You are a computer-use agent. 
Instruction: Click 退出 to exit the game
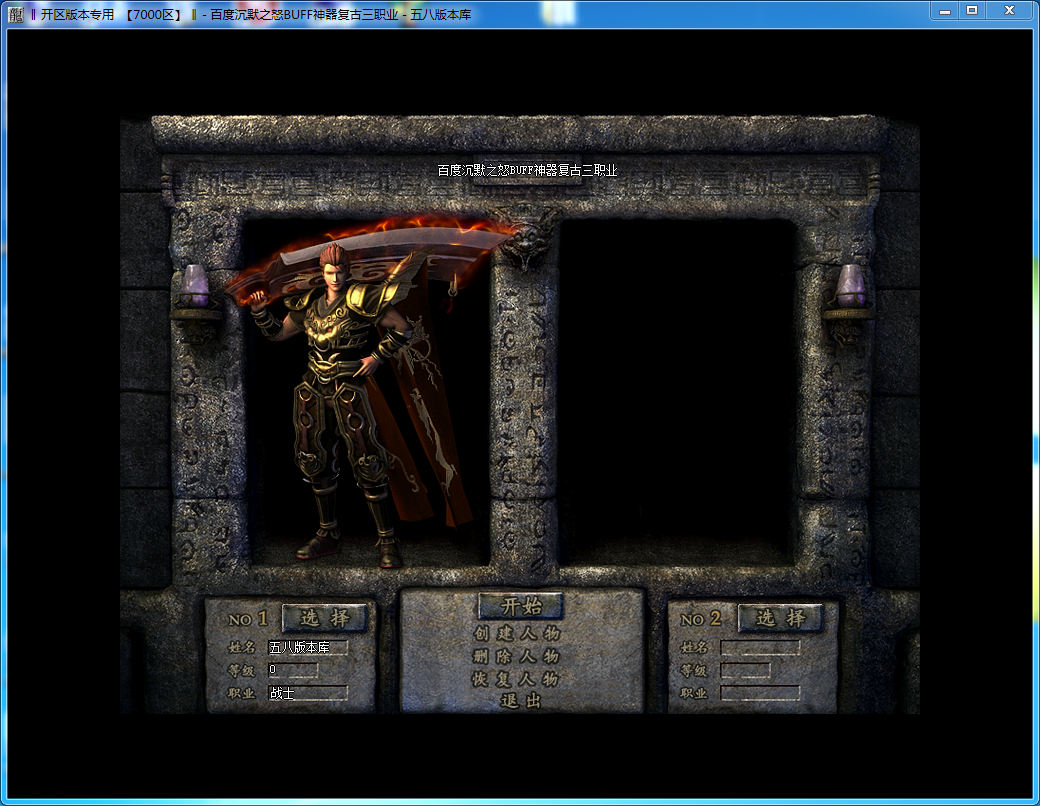pos(521,701)
